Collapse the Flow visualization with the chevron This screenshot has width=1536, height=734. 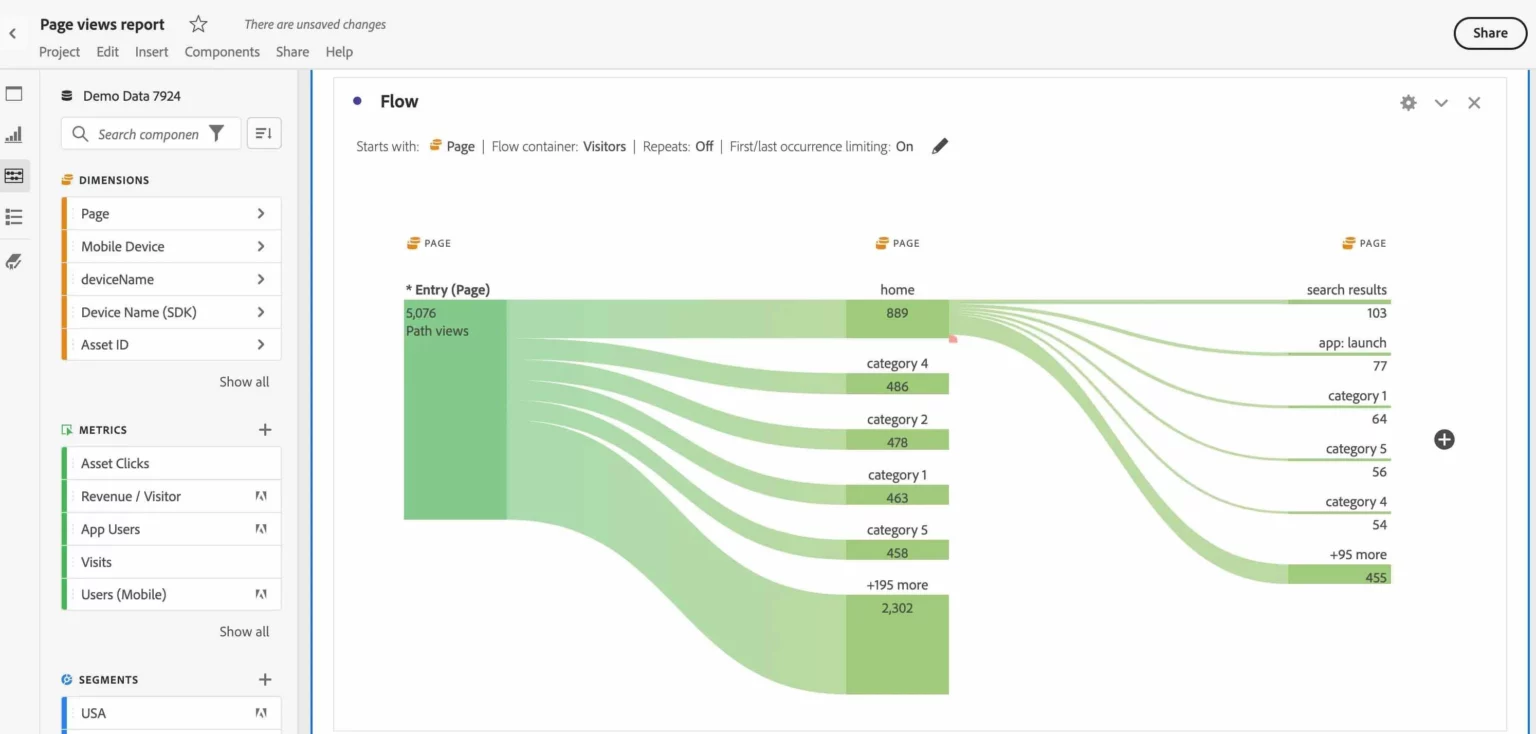1441,103
